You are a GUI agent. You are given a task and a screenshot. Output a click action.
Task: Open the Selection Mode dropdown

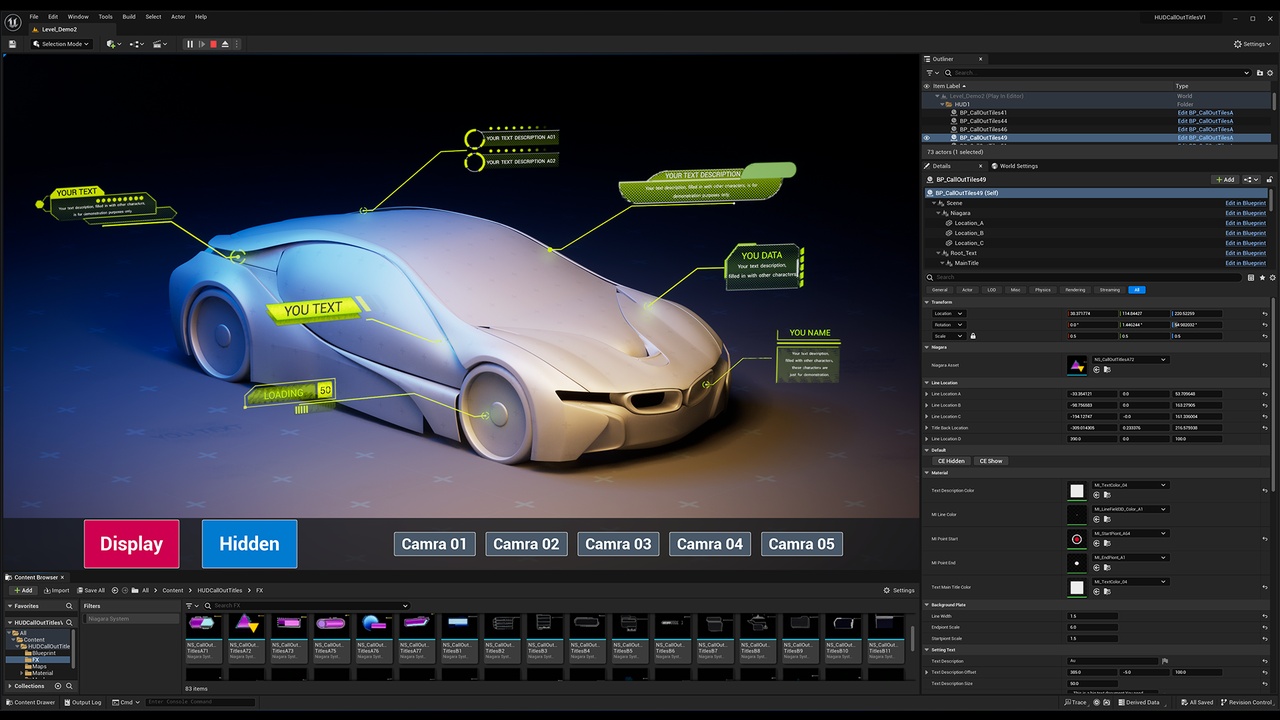coord(61,44)
